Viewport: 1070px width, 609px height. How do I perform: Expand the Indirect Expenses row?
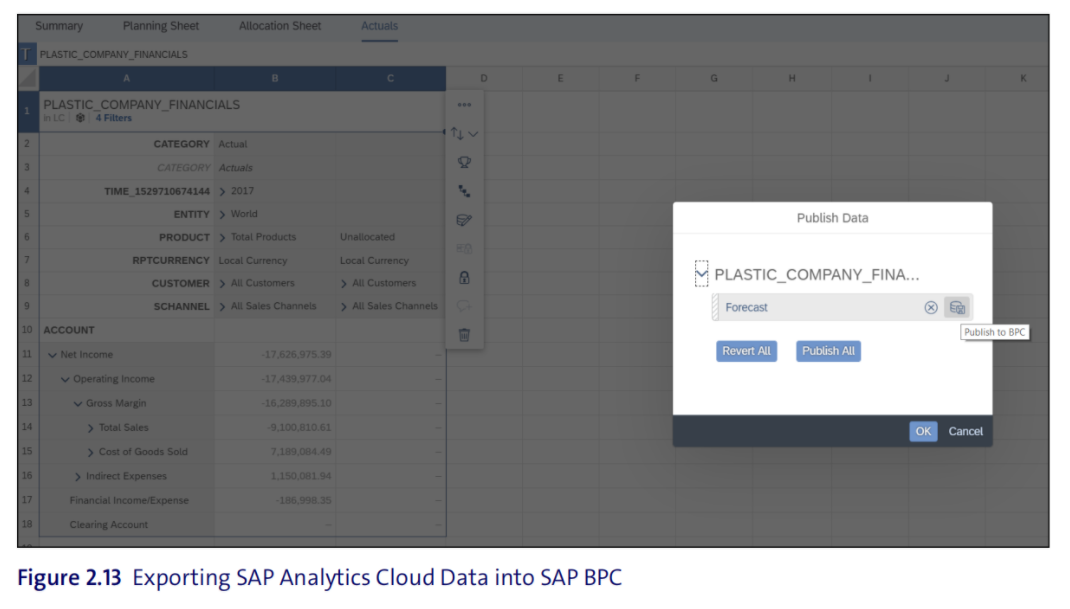[78, 477]
